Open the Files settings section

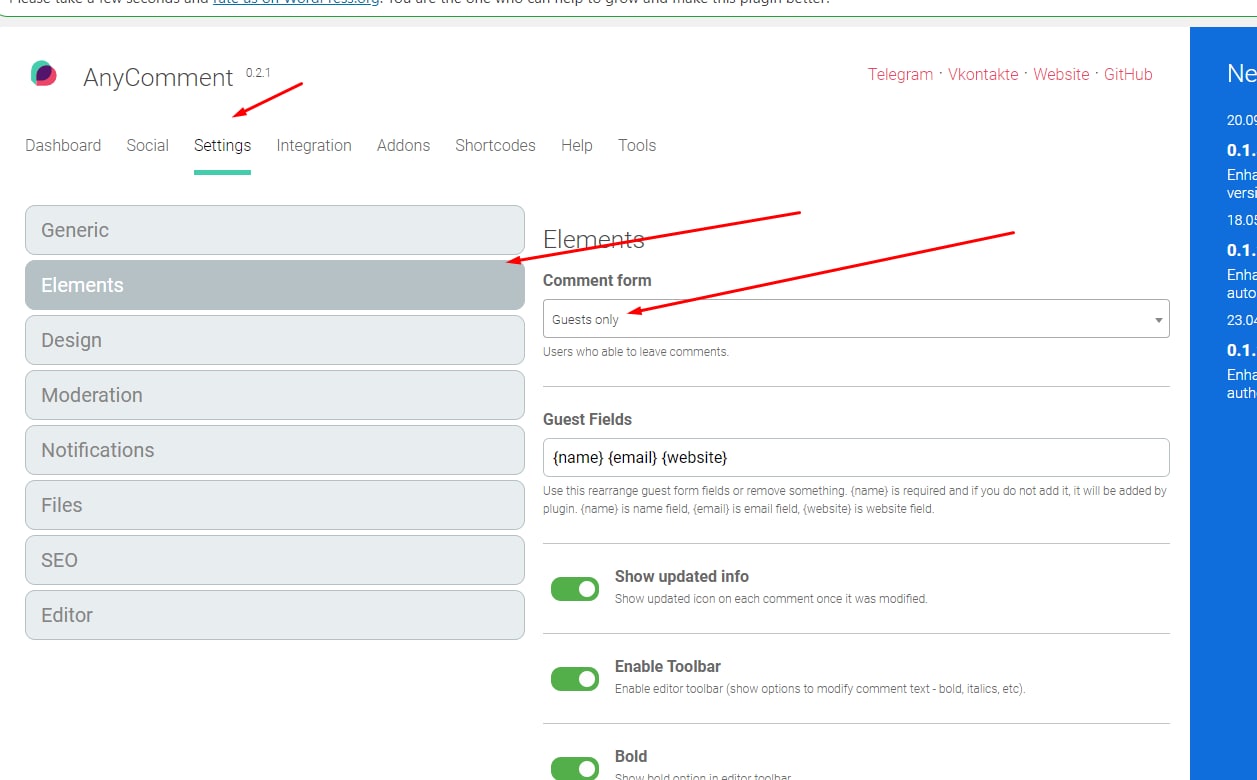point(275,505)
